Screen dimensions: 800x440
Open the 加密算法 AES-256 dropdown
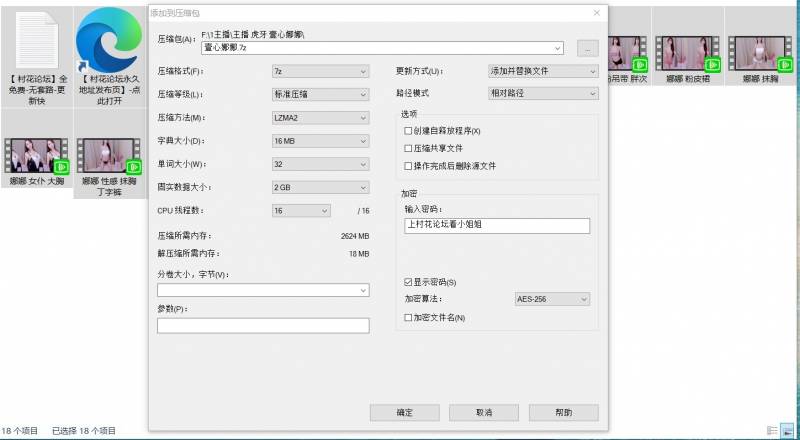click(x=552, y=299)
